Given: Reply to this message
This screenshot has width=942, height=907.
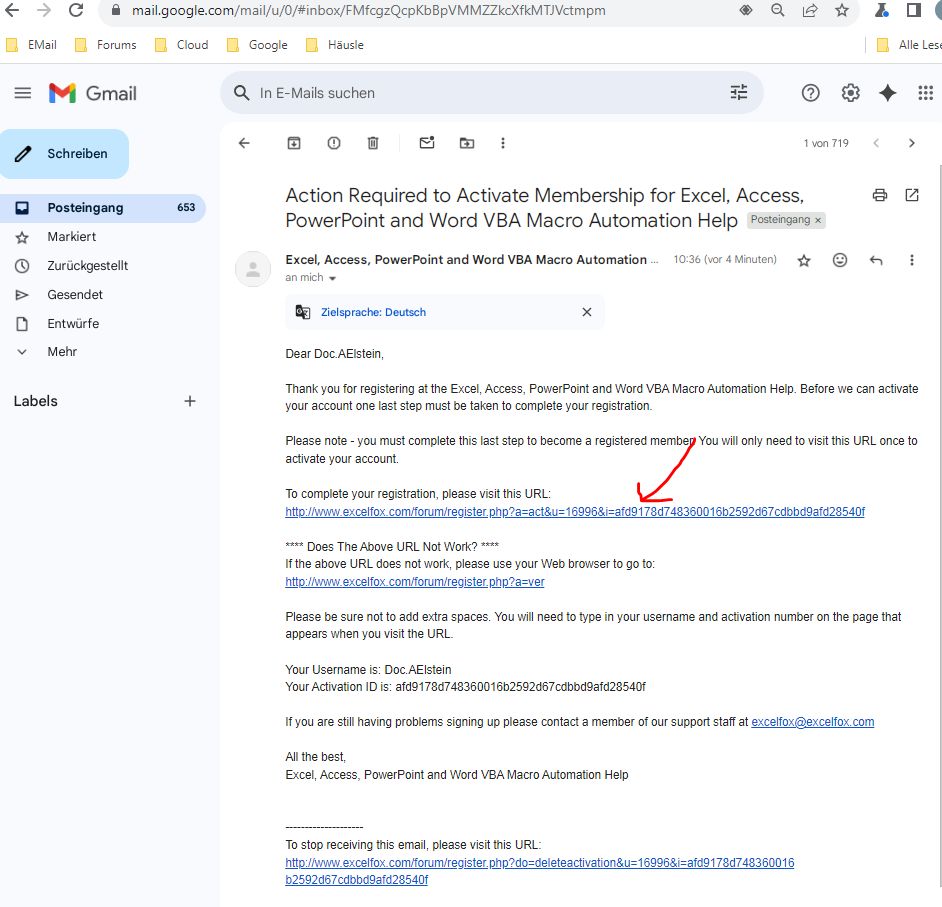Looking at the screenshot, I should (x=876, y=260).
